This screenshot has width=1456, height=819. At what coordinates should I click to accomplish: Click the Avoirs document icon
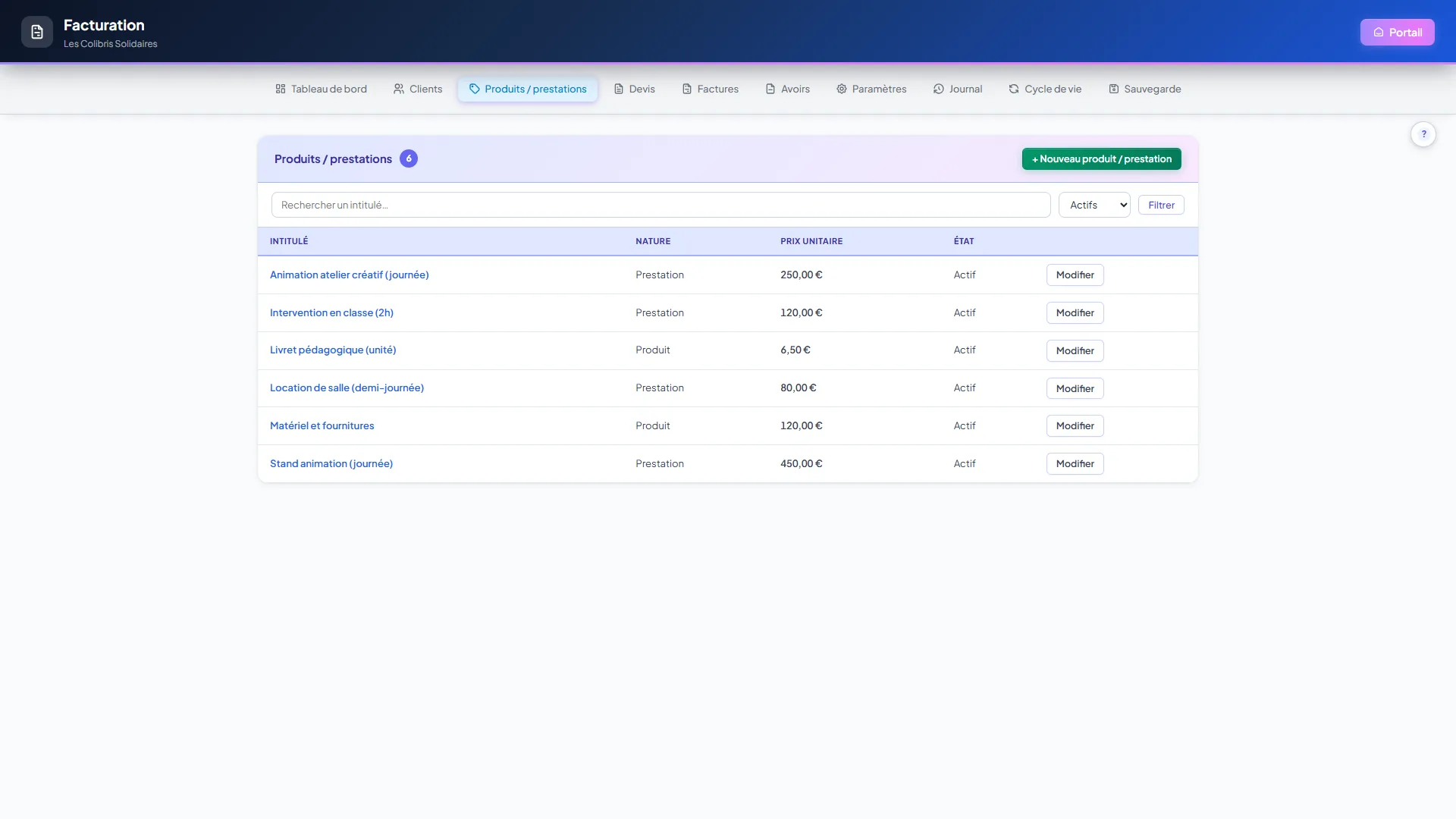coord(770,89)
